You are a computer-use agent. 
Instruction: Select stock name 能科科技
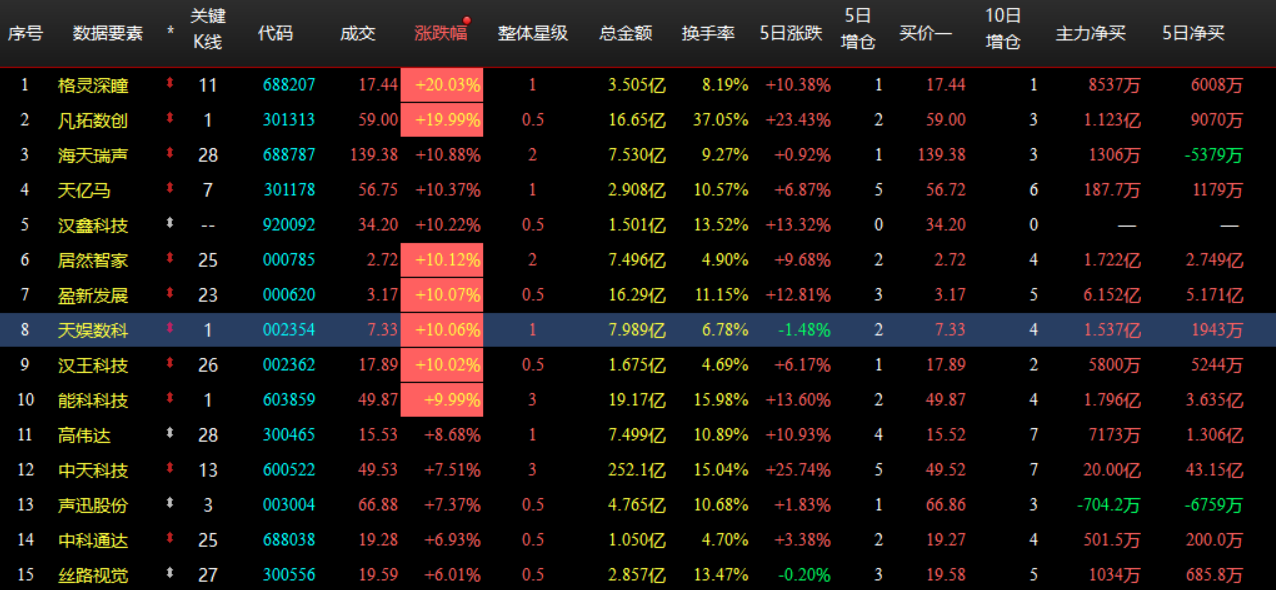pyautogui.click(x=93, y=400)
